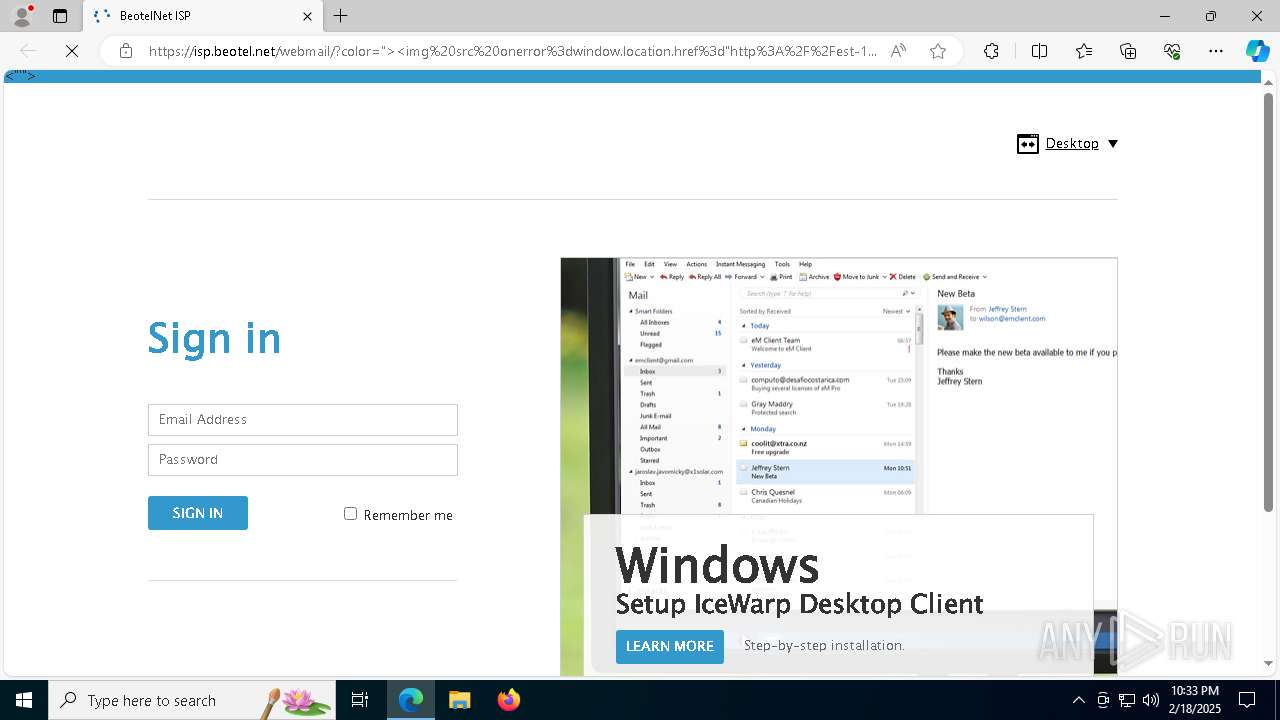Stop loading the page
The image size is (1280, 720).
72,51
